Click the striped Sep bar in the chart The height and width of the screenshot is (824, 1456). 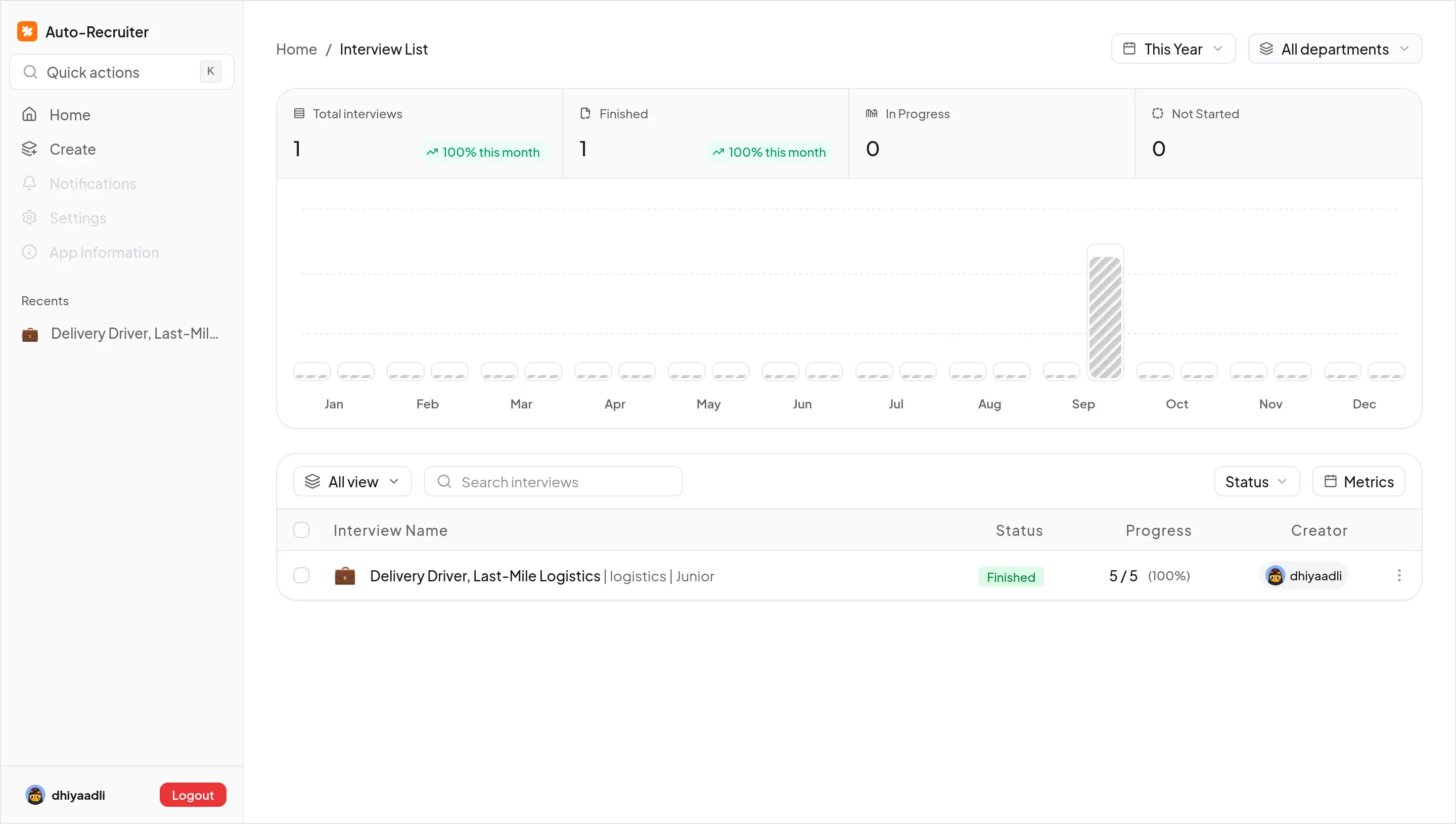[x=1105, y=317]
